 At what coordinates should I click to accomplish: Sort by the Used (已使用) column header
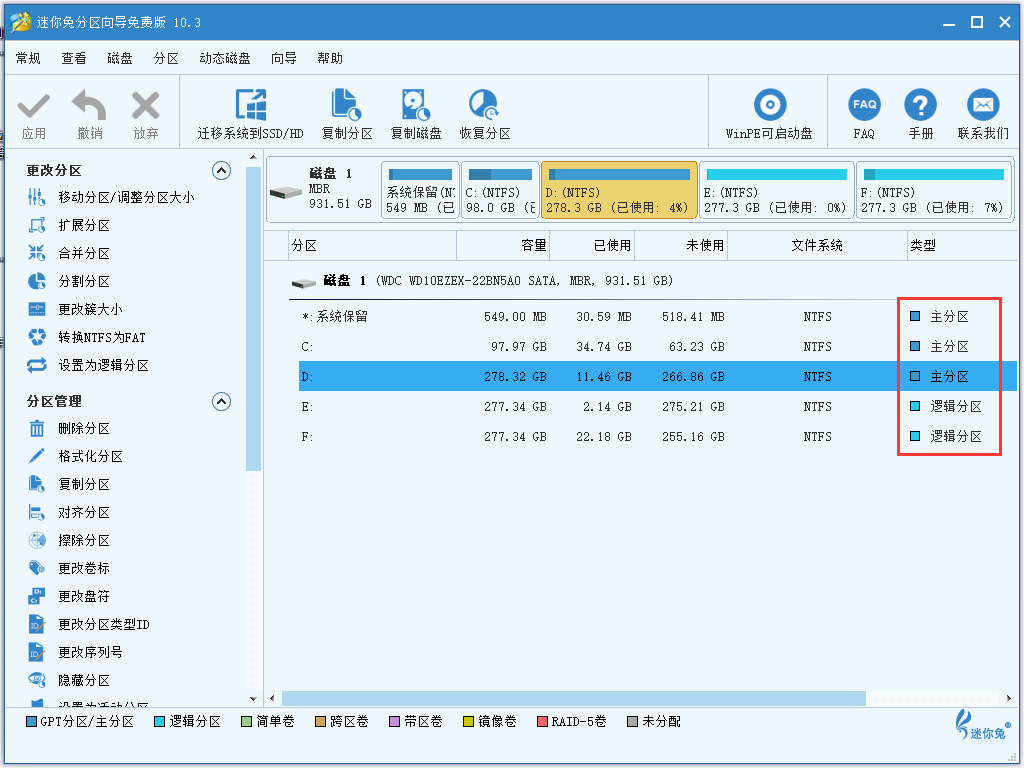(592, 246)
